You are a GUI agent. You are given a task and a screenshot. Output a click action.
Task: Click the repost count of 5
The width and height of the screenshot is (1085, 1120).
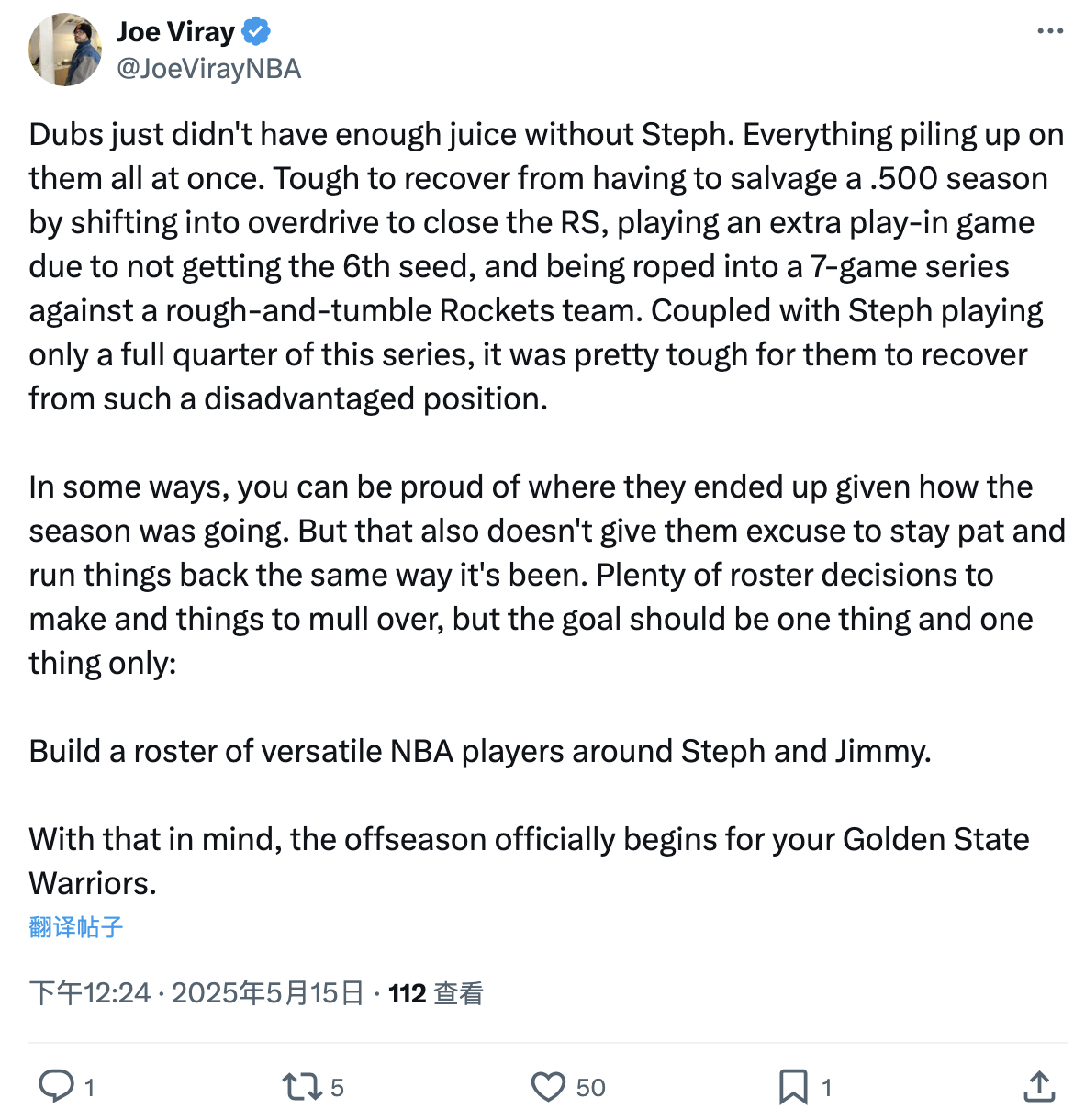click(337, 1088)
